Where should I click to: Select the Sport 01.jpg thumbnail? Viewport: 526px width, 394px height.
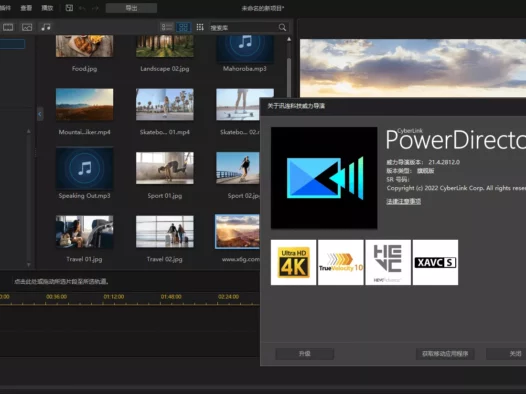165,168
